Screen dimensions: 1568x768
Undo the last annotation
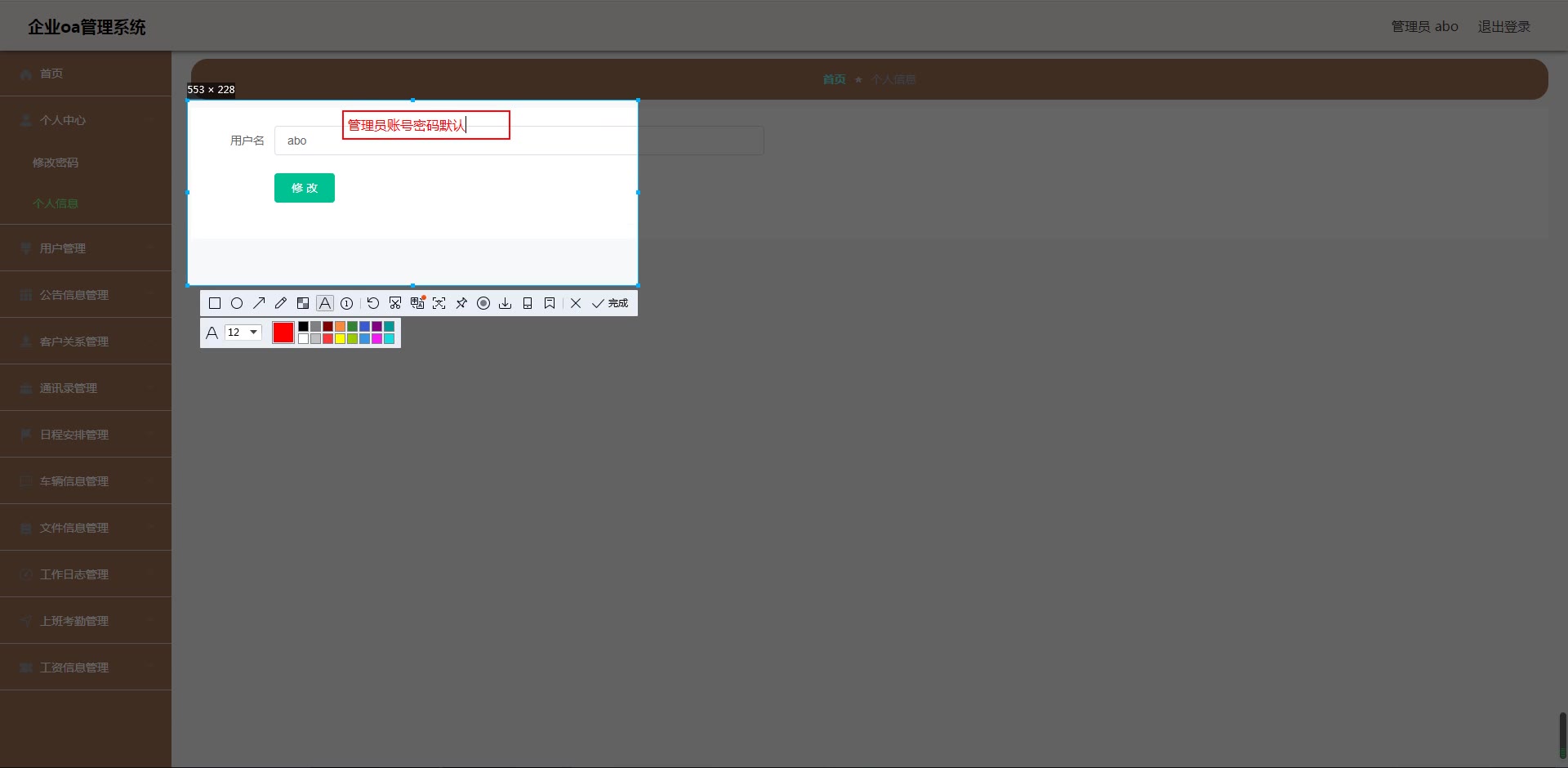373,303
